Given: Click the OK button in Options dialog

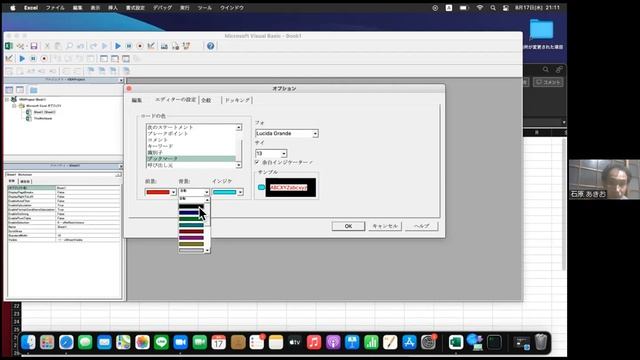Looking at the screenshot, I should tap(348, 226).
